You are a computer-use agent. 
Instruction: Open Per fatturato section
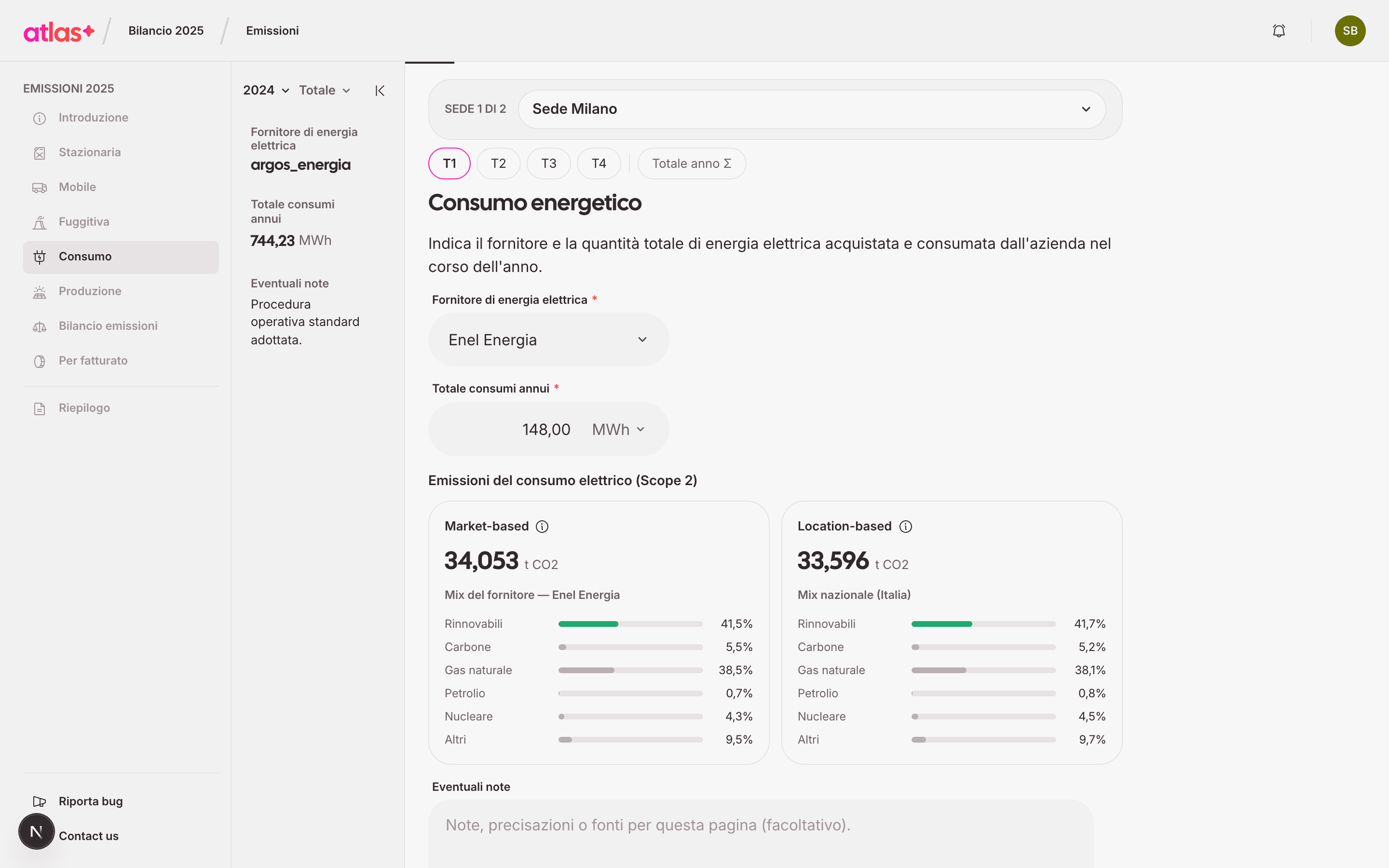point(121,361)
